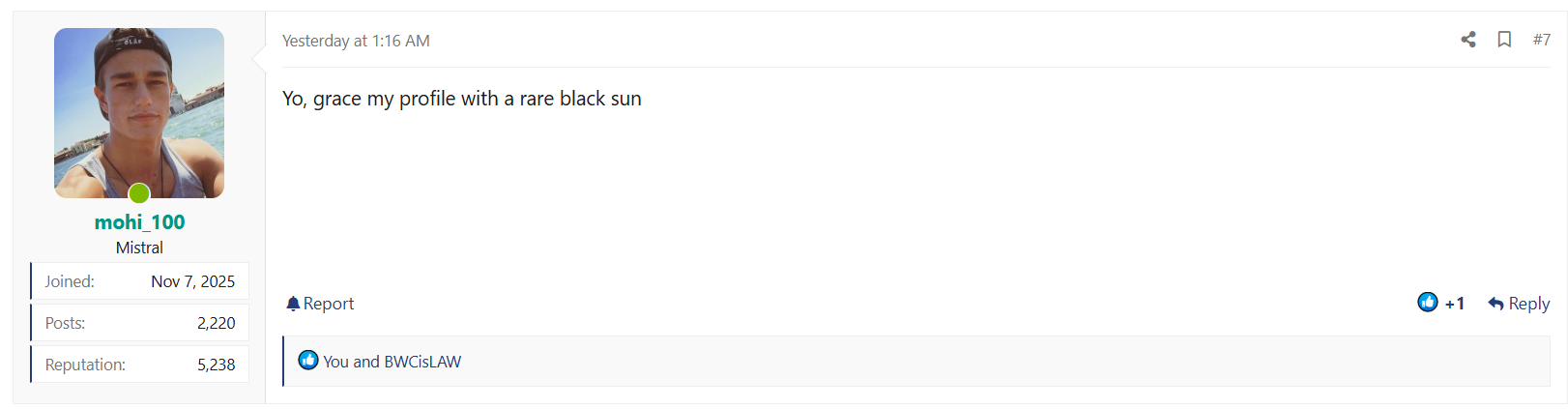Click the thumbs-up icon in the reactions bar

pos(308,361)
